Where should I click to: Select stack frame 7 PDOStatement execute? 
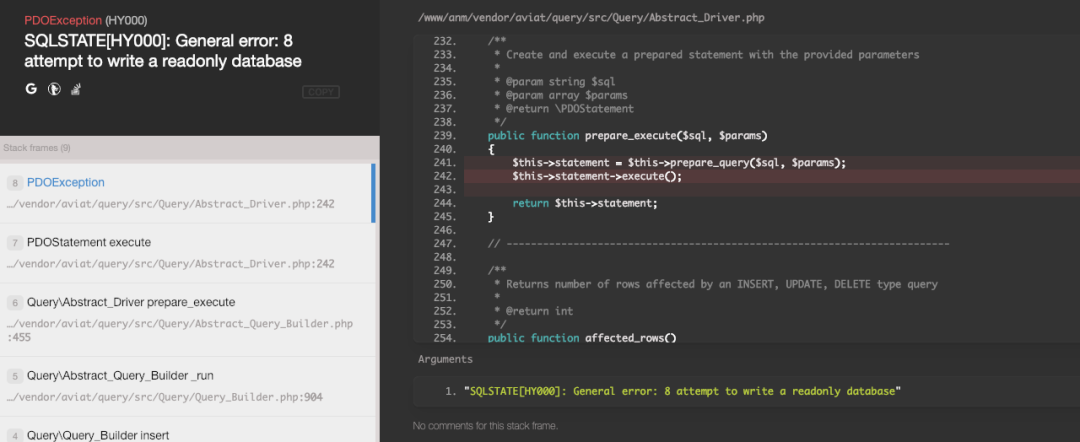(x=188, y=253)
